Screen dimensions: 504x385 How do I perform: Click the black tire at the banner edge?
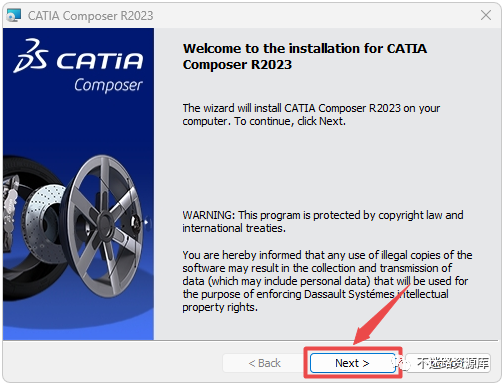(x=20, y=227)
